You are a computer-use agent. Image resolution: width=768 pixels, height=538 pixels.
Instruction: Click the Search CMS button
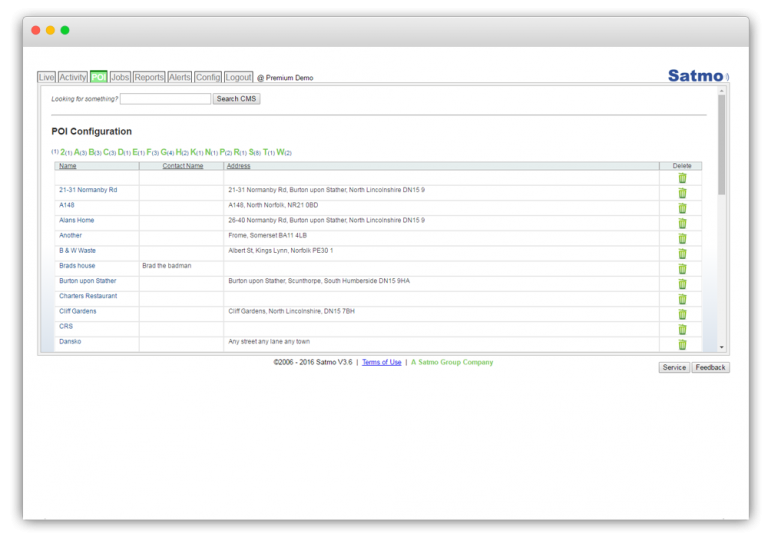(237, 99)
